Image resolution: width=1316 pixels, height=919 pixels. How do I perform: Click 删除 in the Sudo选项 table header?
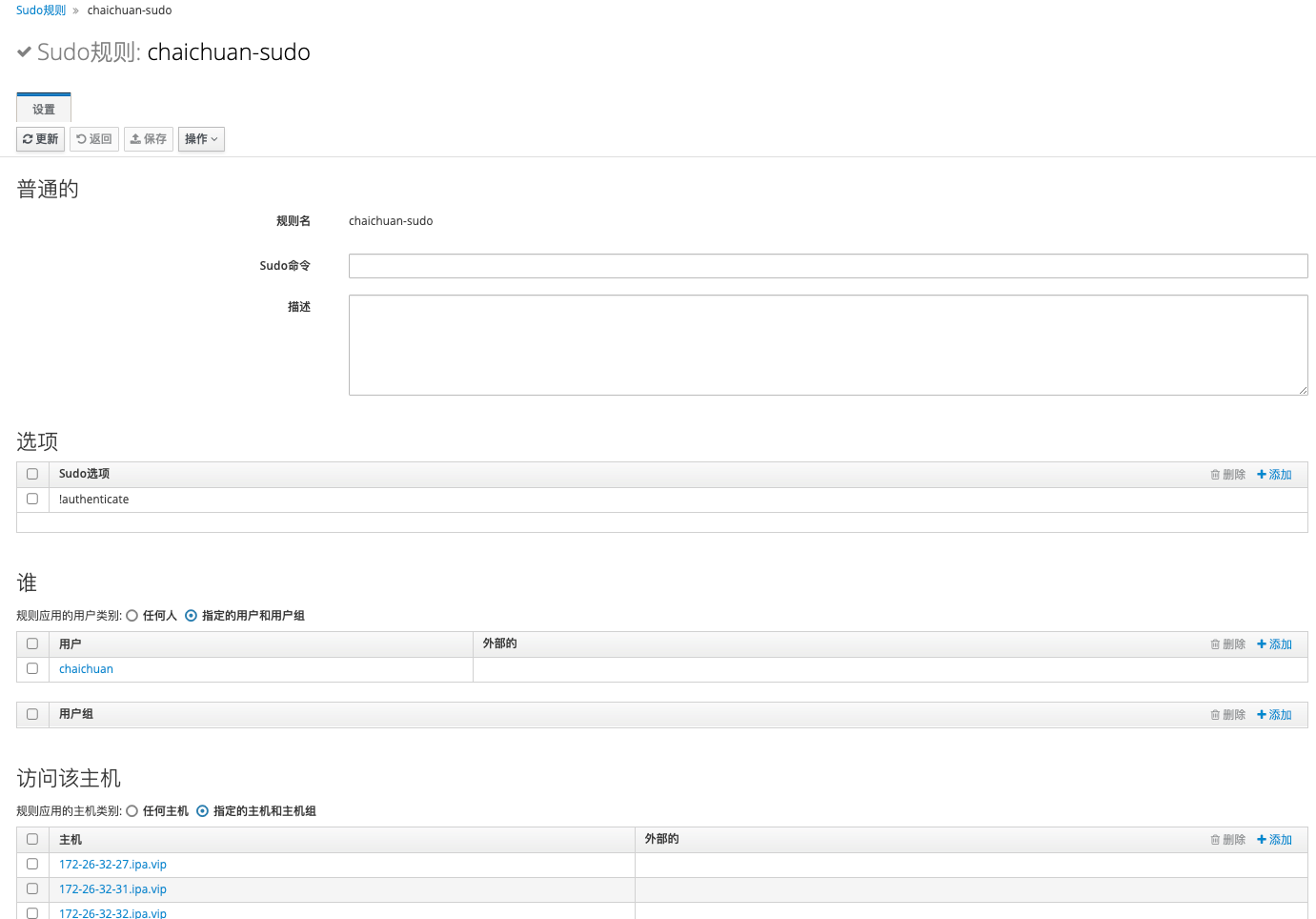pos(1227,475)
